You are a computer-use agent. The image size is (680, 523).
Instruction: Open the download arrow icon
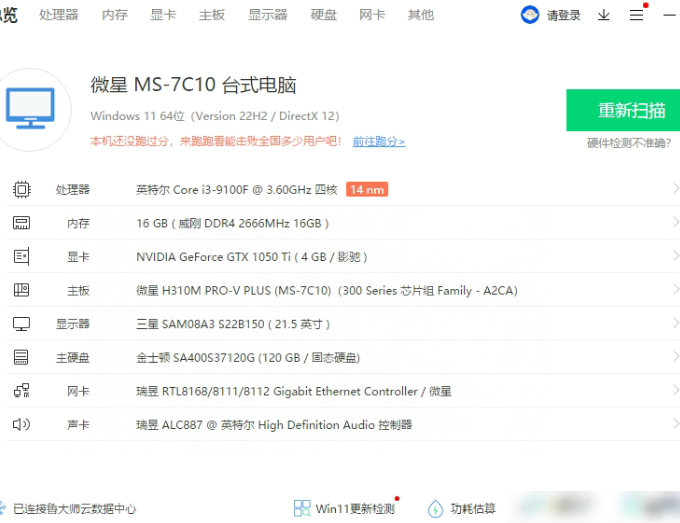604,15
